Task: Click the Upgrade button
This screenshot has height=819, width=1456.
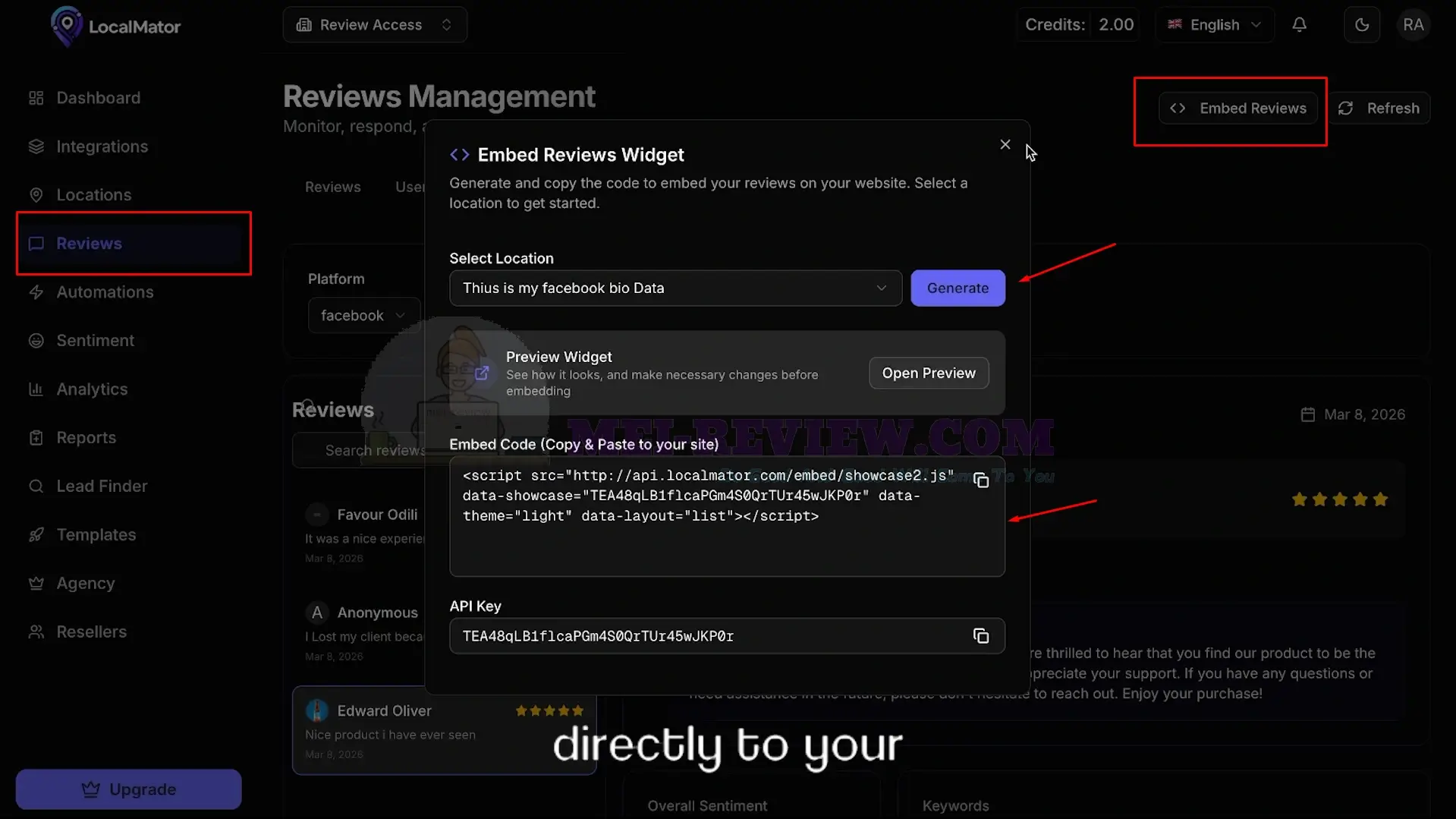Action: click(x=128, y=789)
